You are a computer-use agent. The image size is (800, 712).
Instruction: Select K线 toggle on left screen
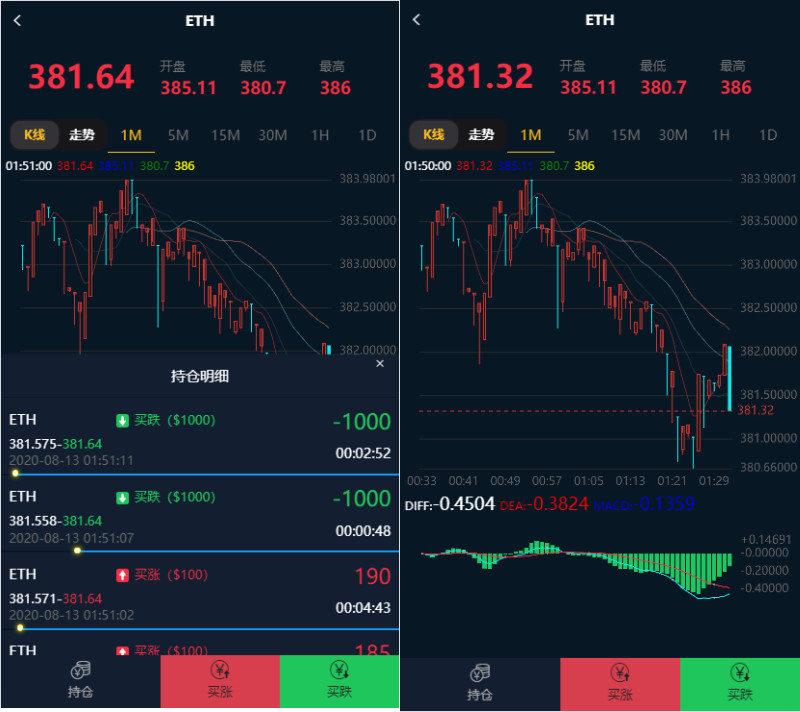tap(34, 135)
